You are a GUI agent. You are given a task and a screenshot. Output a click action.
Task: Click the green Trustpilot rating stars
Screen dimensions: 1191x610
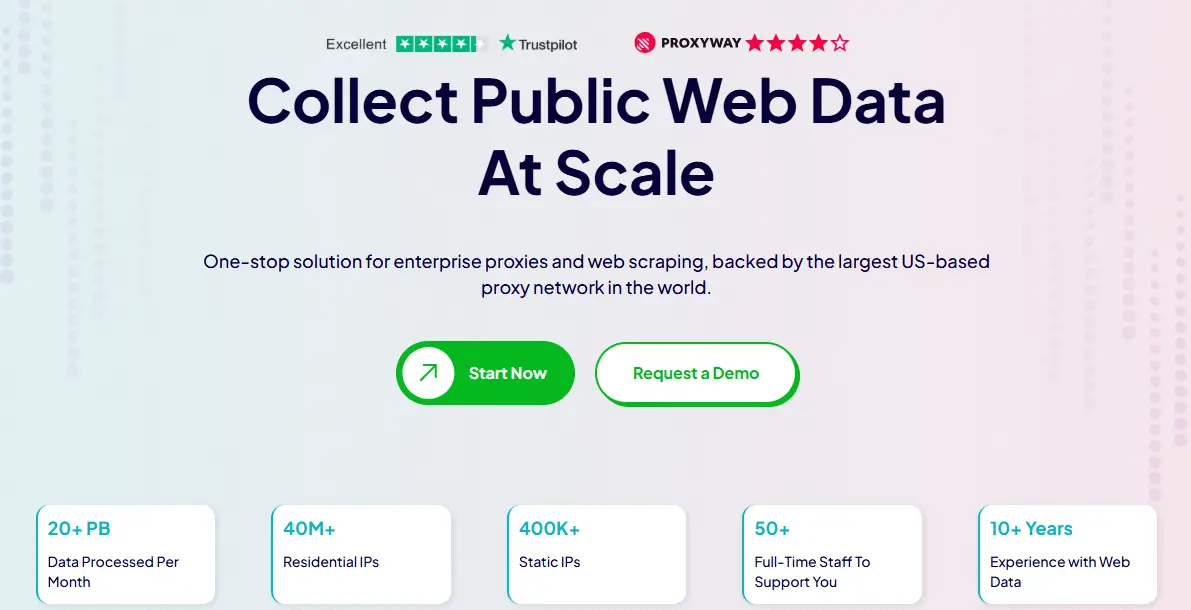[440, 44]
